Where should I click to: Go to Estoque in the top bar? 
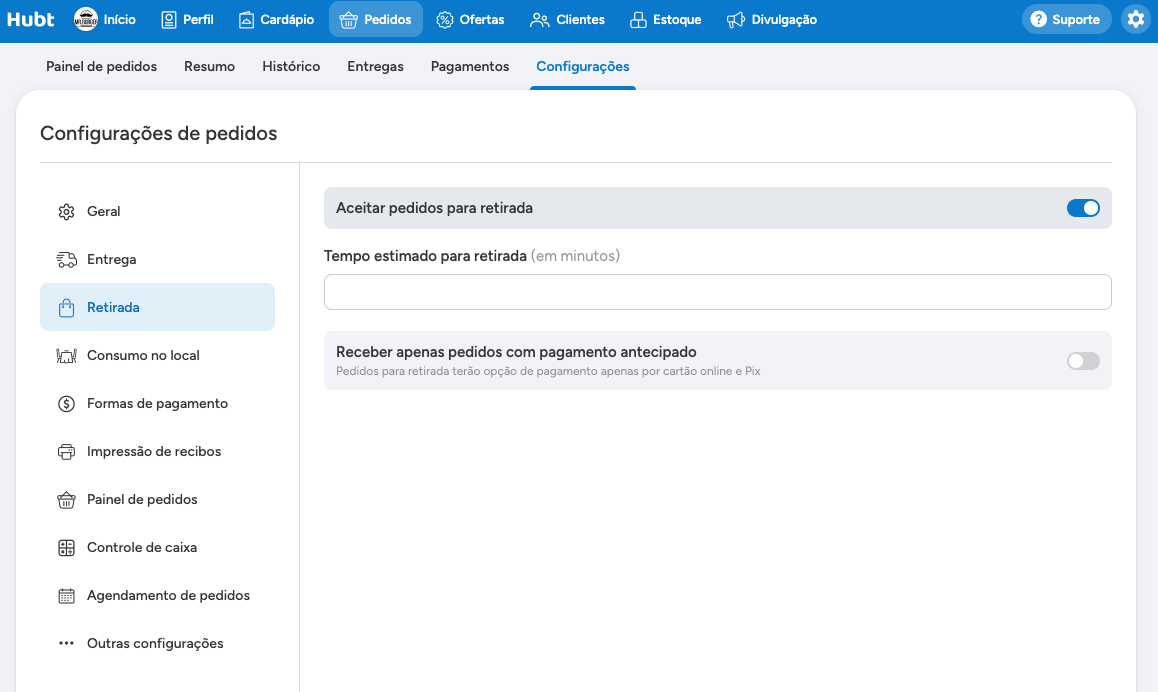665,19
